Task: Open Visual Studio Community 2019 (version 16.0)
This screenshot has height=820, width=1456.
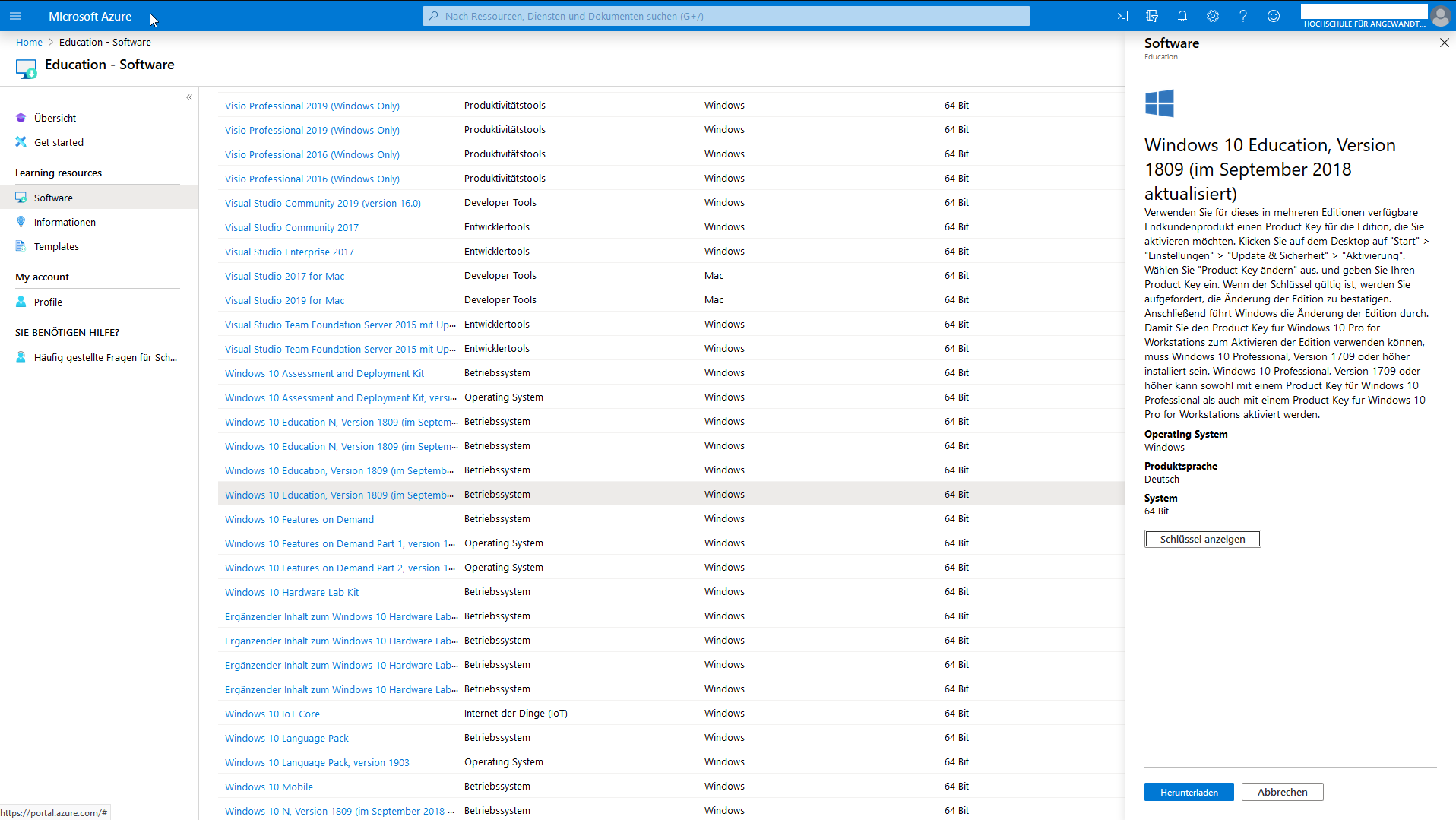Action: [x=323, y=203]
